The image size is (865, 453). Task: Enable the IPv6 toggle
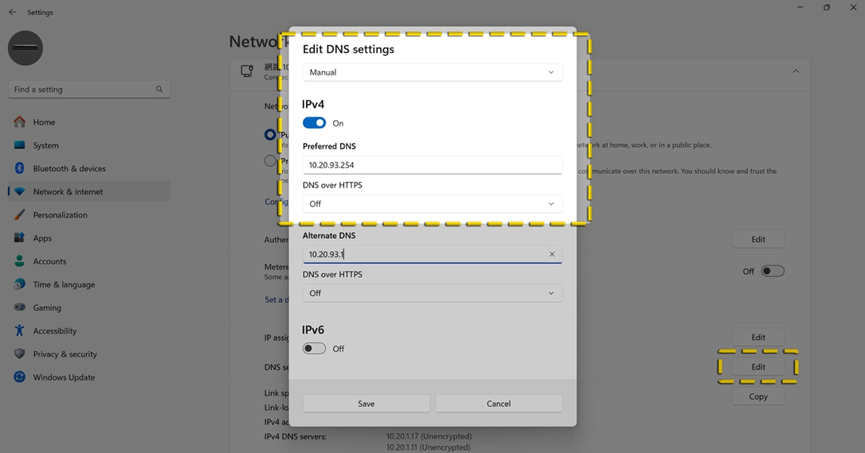[314, 349]
